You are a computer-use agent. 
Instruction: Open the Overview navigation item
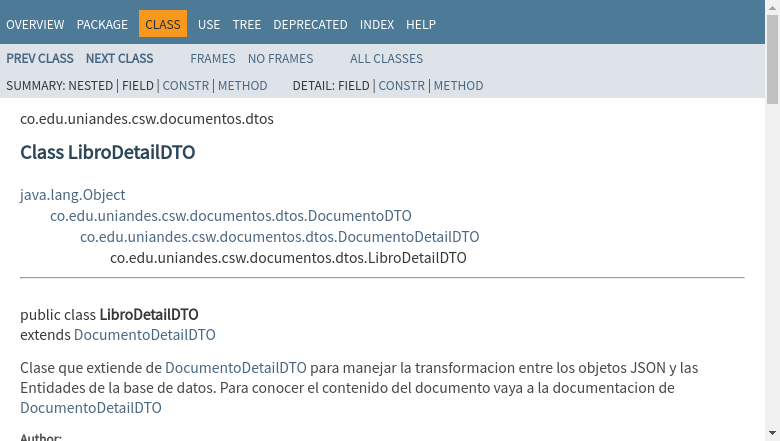(35, 24)
